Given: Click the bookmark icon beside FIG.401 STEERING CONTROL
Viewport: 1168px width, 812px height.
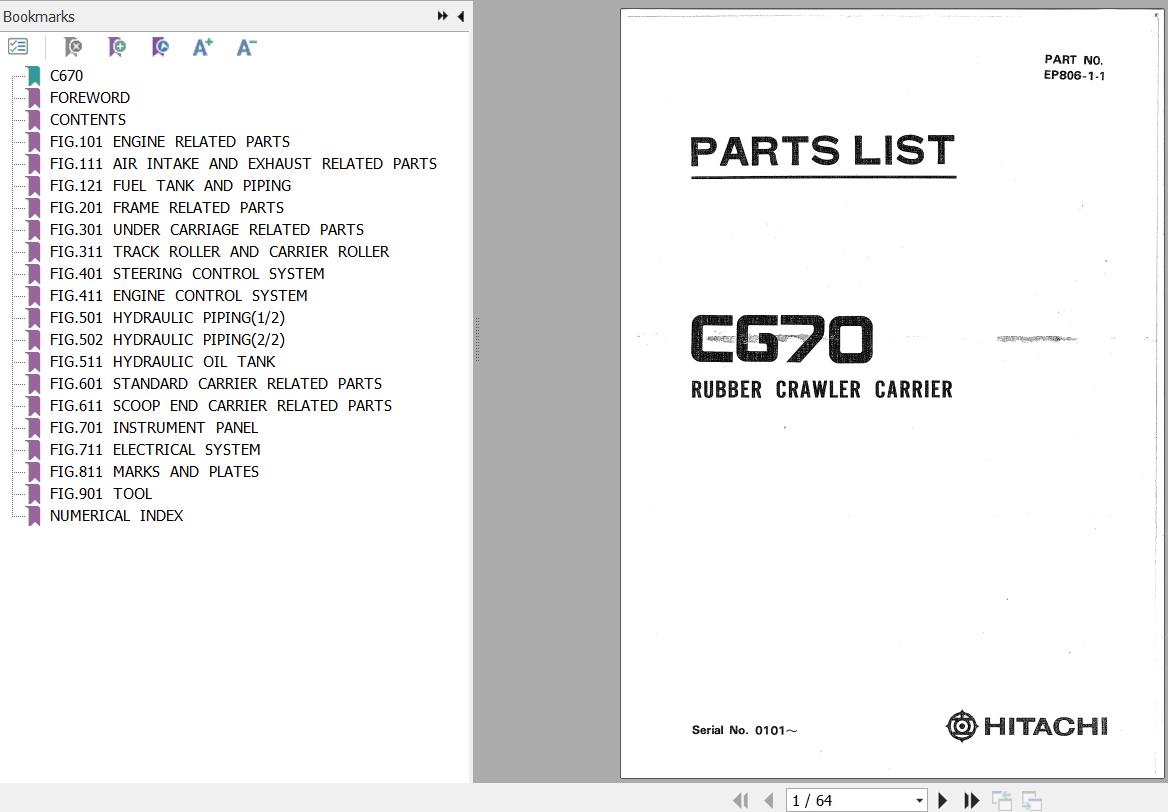Looking at the screenshot, I should (34, 273).
